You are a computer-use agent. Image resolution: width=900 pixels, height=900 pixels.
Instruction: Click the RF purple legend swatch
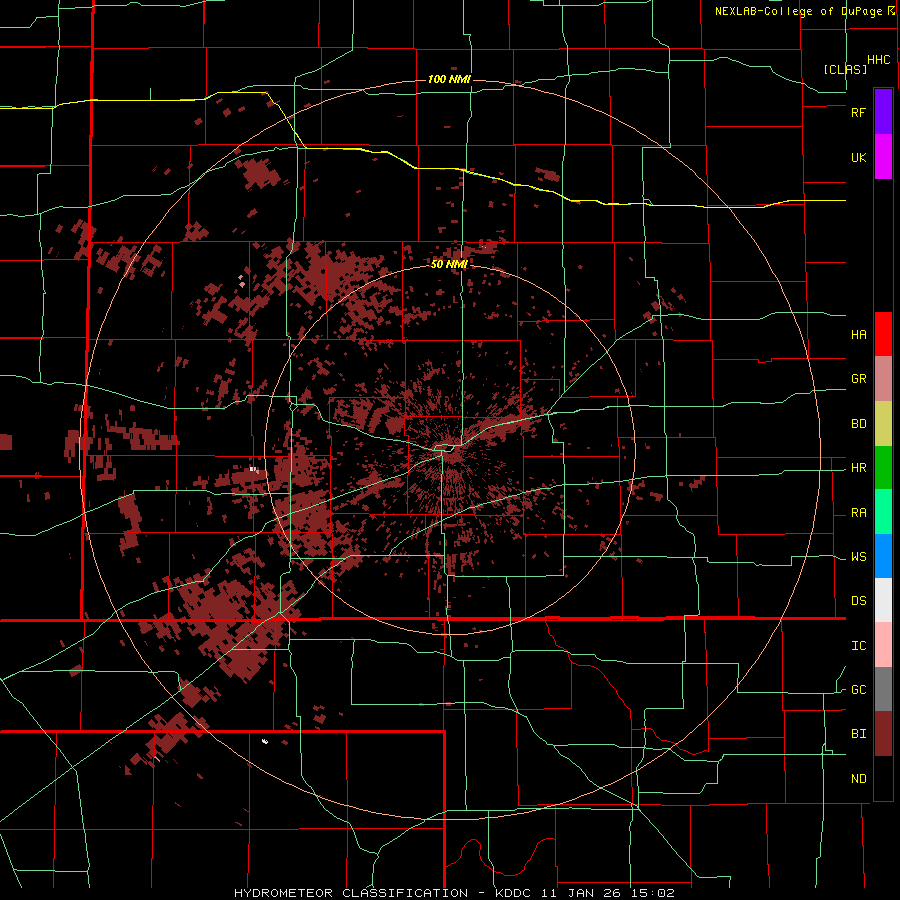(883, 112)
